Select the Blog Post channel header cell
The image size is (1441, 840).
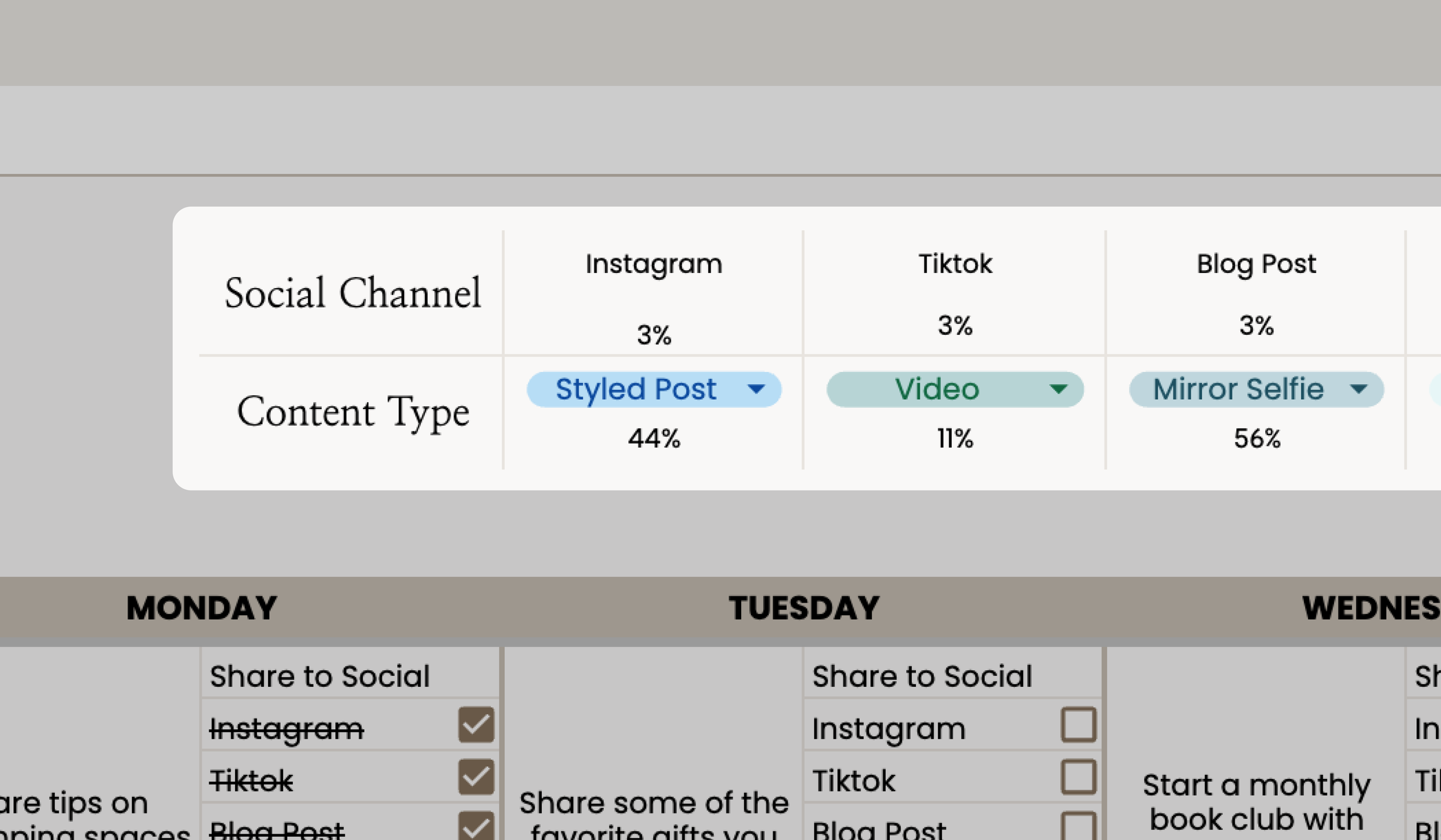pyautogui.click(x=1256, y=264)
